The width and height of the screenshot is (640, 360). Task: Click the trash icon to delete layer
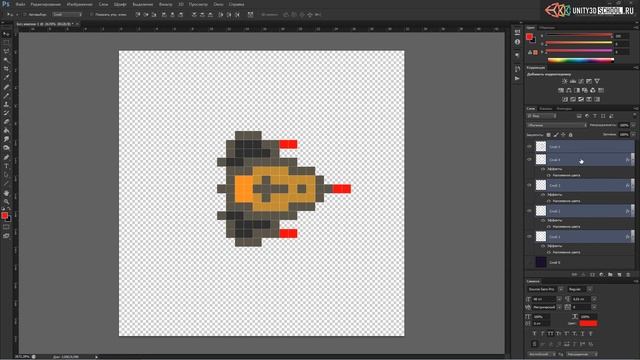pos(628,275)
